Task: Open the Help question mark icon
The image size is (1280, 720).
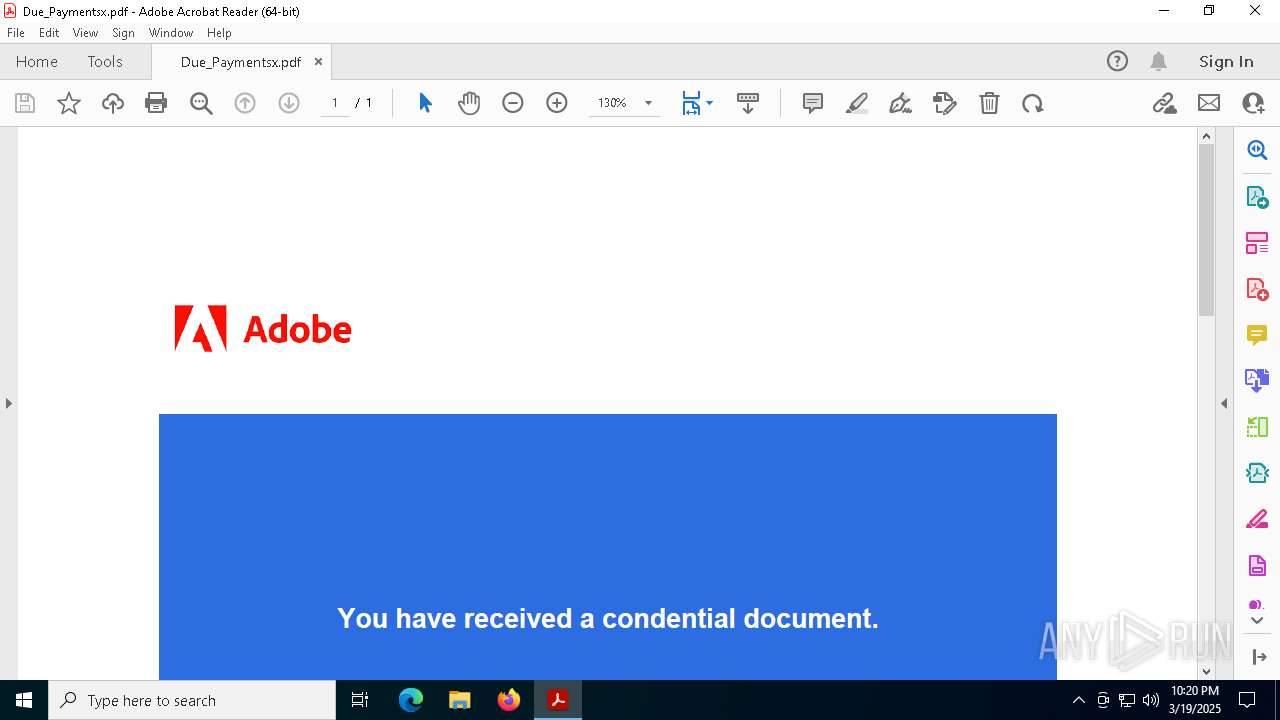Action: (1117, 61)
